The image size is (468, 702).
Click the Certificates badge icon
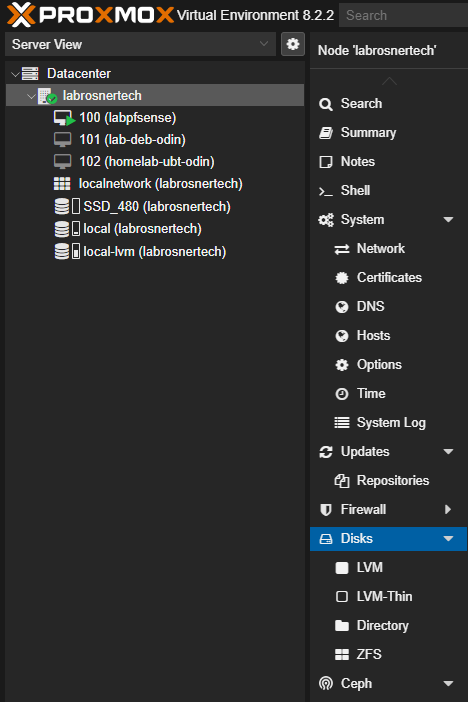tap(342, 278)
